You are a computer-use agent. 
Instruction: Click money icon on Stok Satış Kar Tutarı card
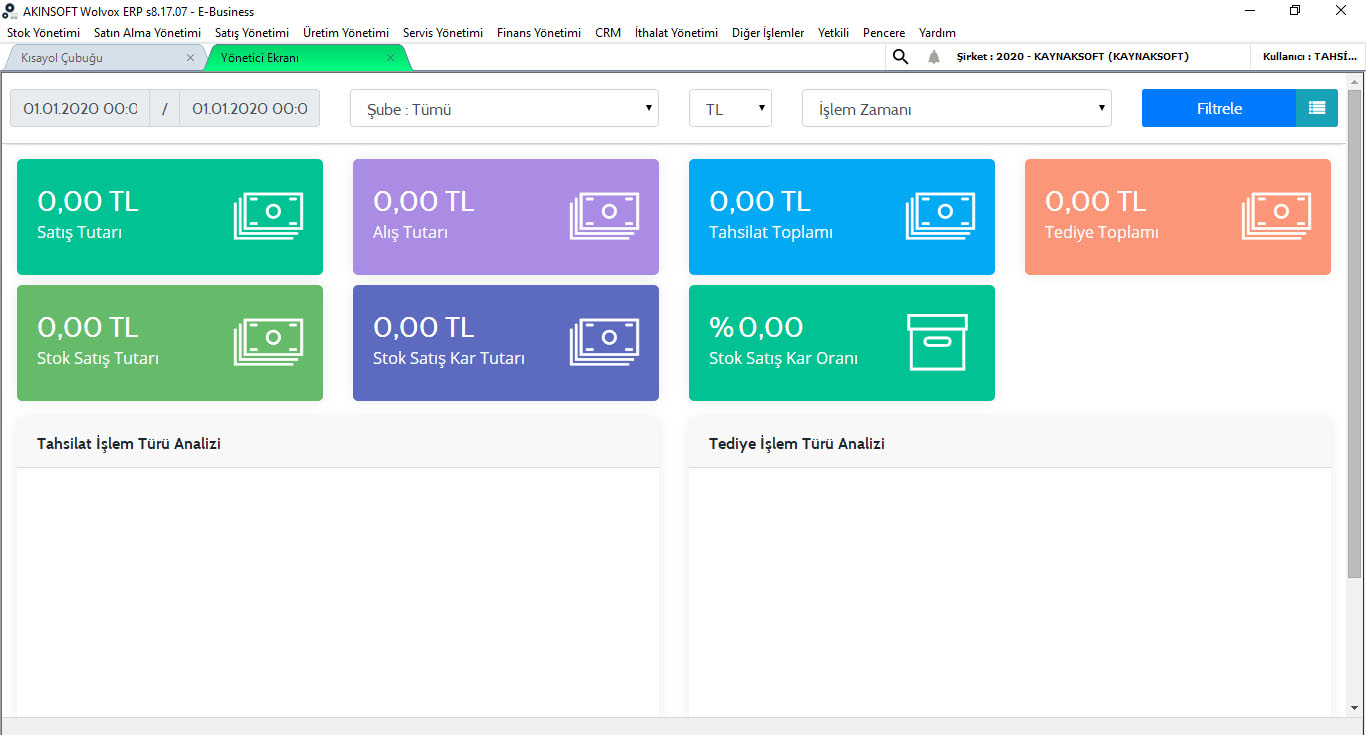click(x=604, y=342)
